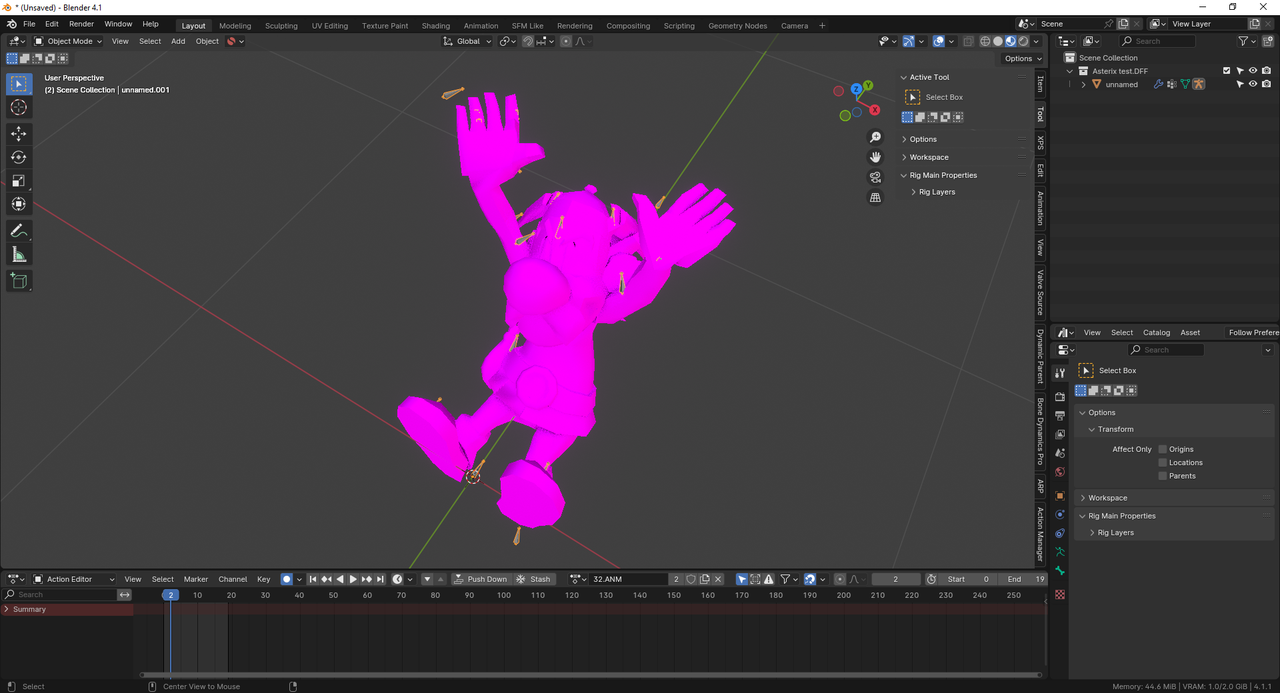Viewport: 1280px width, 693px height.
Task: Toggle the show gizmos button
Action: click(909, 41)
